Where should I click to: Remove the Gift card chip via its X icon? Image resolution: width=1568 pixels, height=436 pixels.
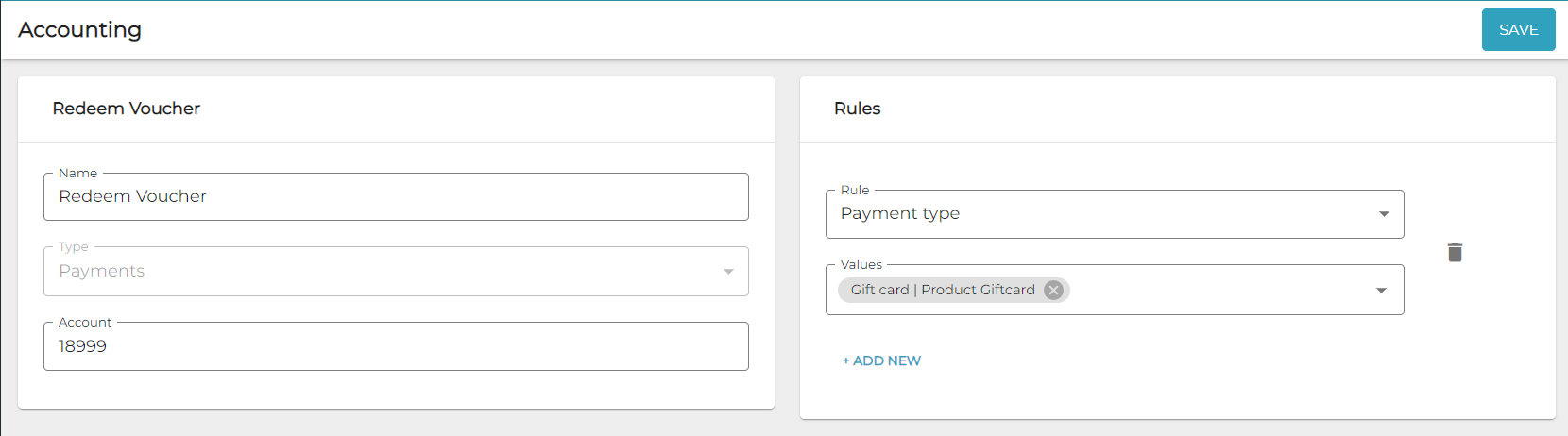coord(1053,290)
